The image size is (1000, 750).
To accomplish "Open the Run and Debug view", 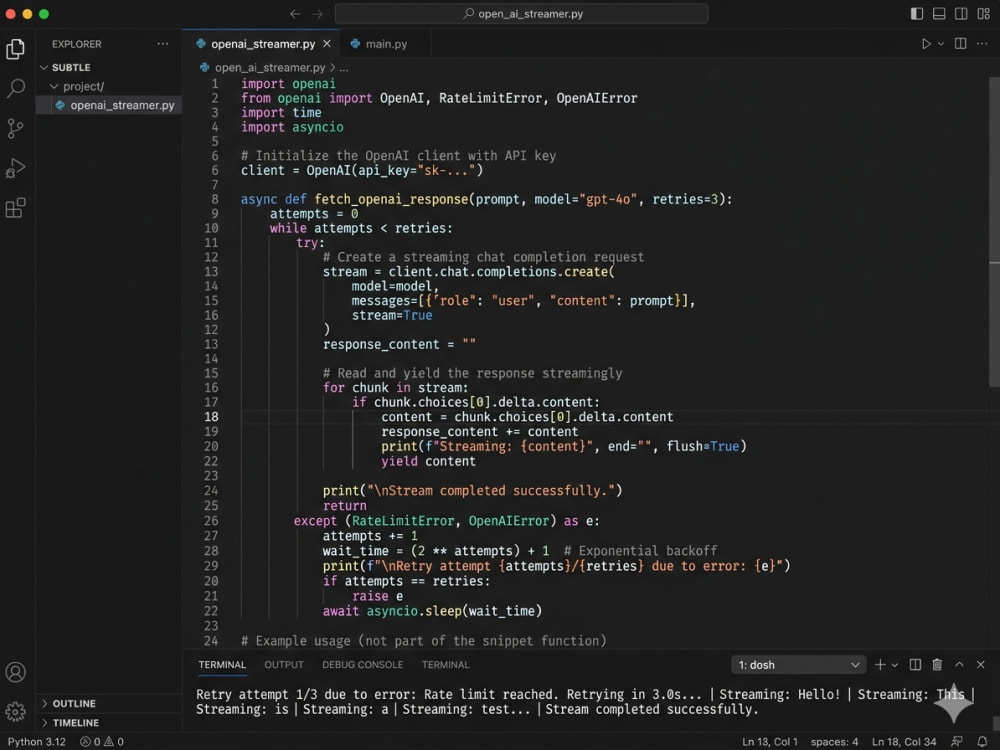I will (15, 168).
